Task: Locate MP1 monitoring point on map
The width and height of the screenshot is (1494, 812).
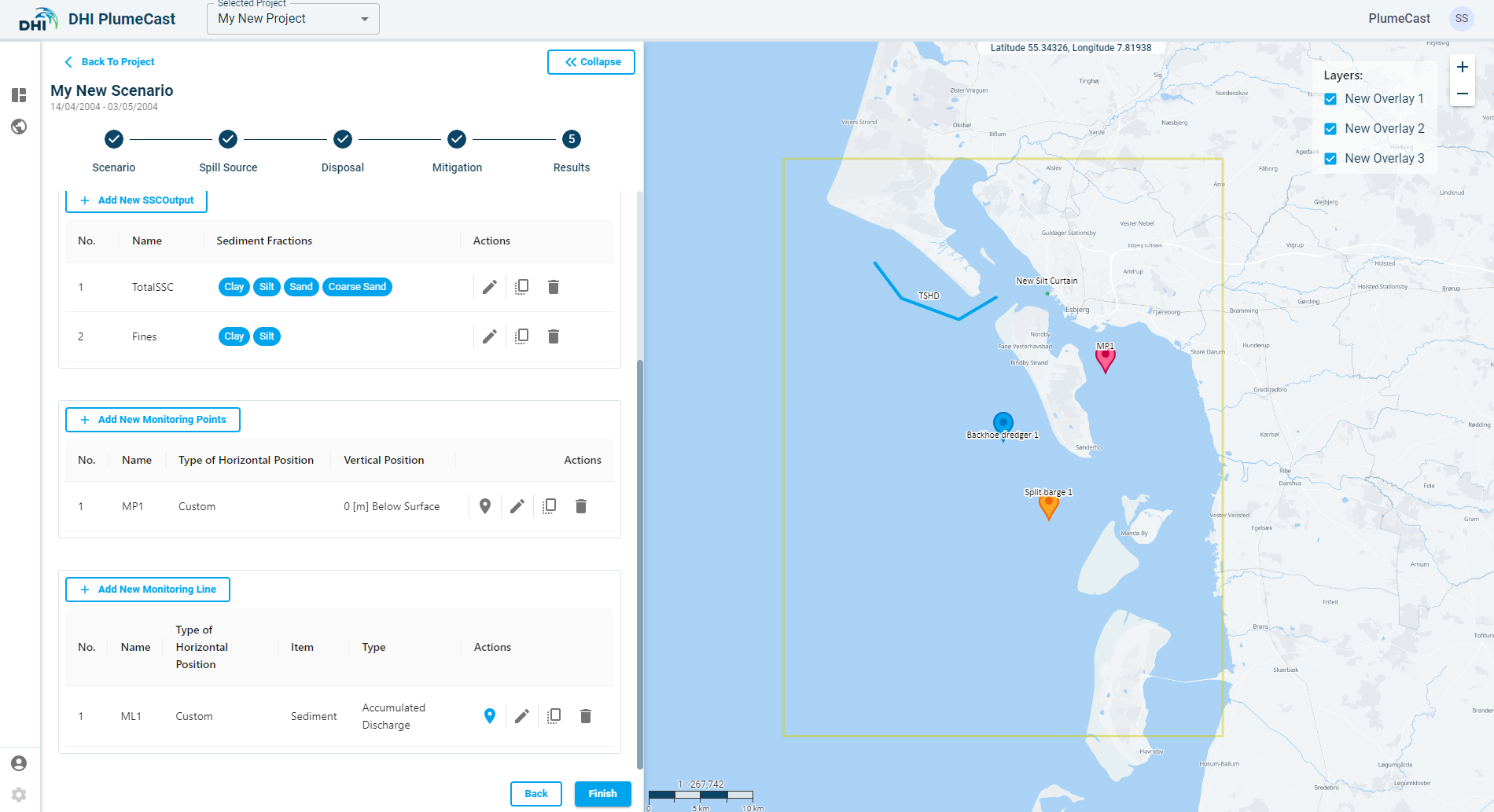Action: tap(485, 506)
